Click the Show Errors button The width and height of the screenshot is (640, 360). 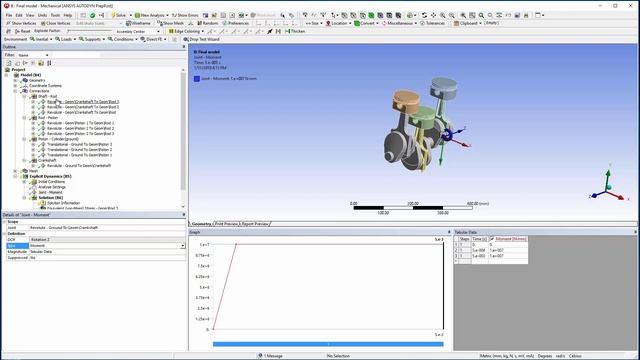185,15
